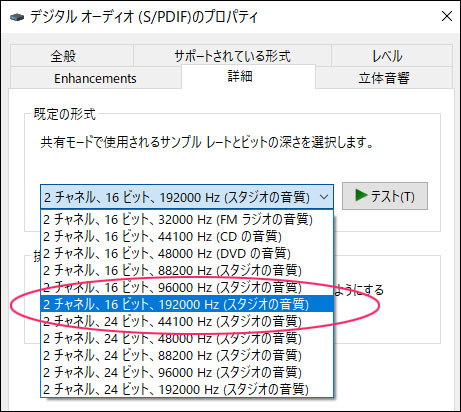Open the 立体音響 tab
The width and height of the screenshot is (461, 412).
[x=384, y=78]
